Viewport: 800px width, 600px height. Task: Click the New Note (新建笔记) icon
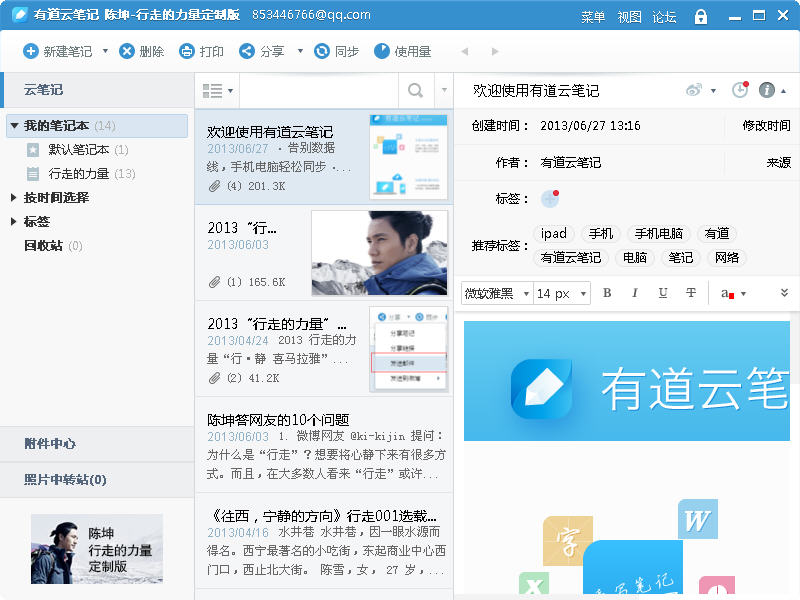pyautogui.click(x=31, y=51)
